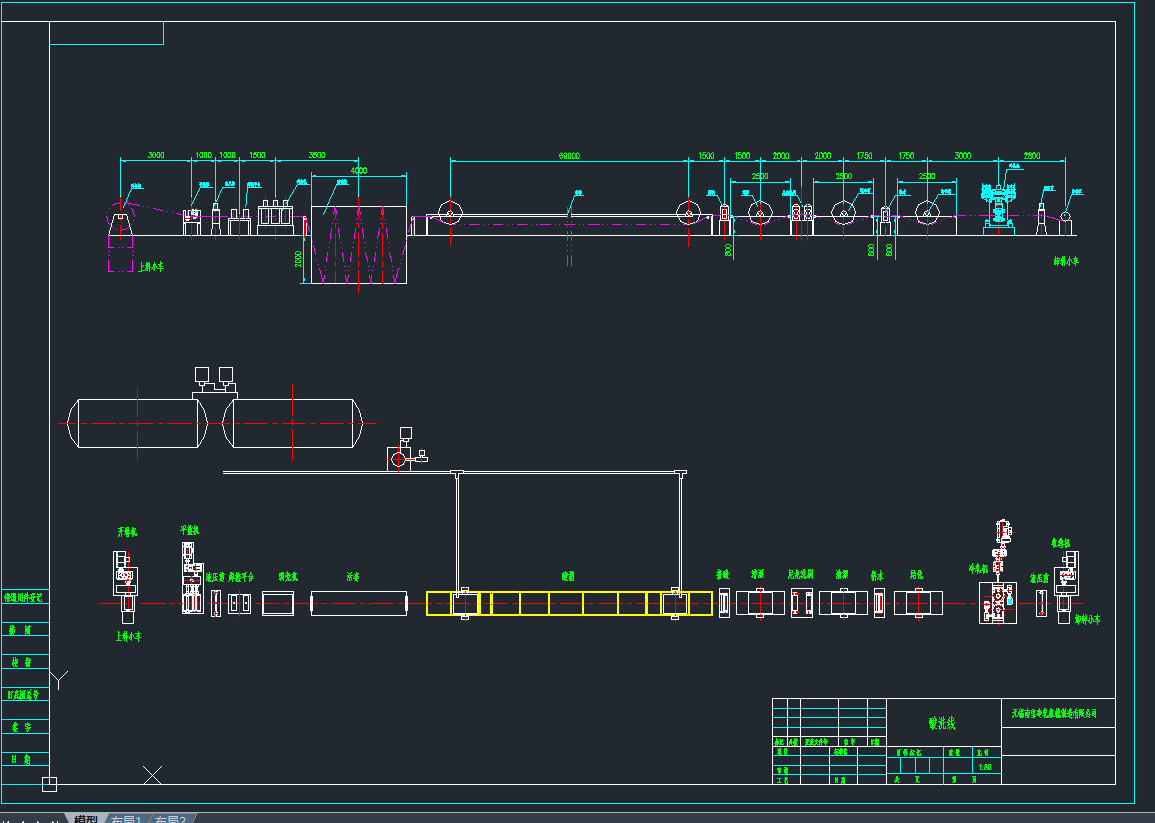Select the empty rectangle at top-left corner
This screenshot has width=1155, height=823.
106,33
